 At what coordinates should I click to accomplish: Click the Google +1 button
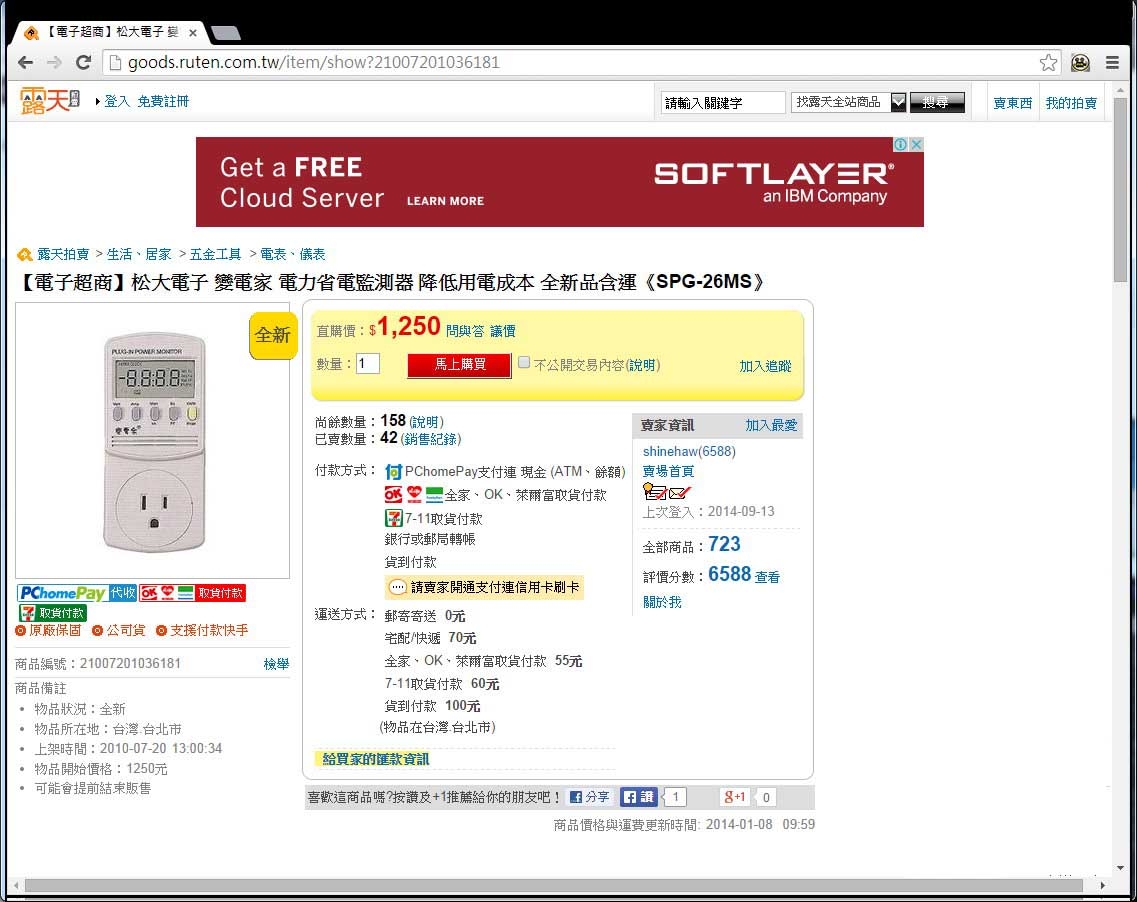point(735,797)
